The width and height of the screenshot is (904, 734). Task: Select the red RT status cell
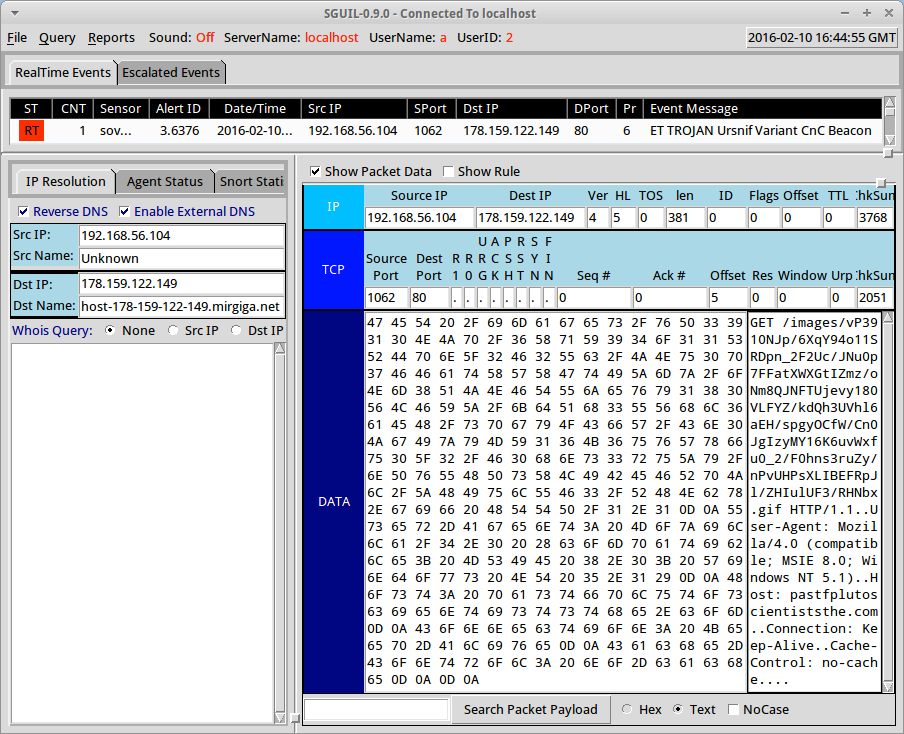coord(32,131)
